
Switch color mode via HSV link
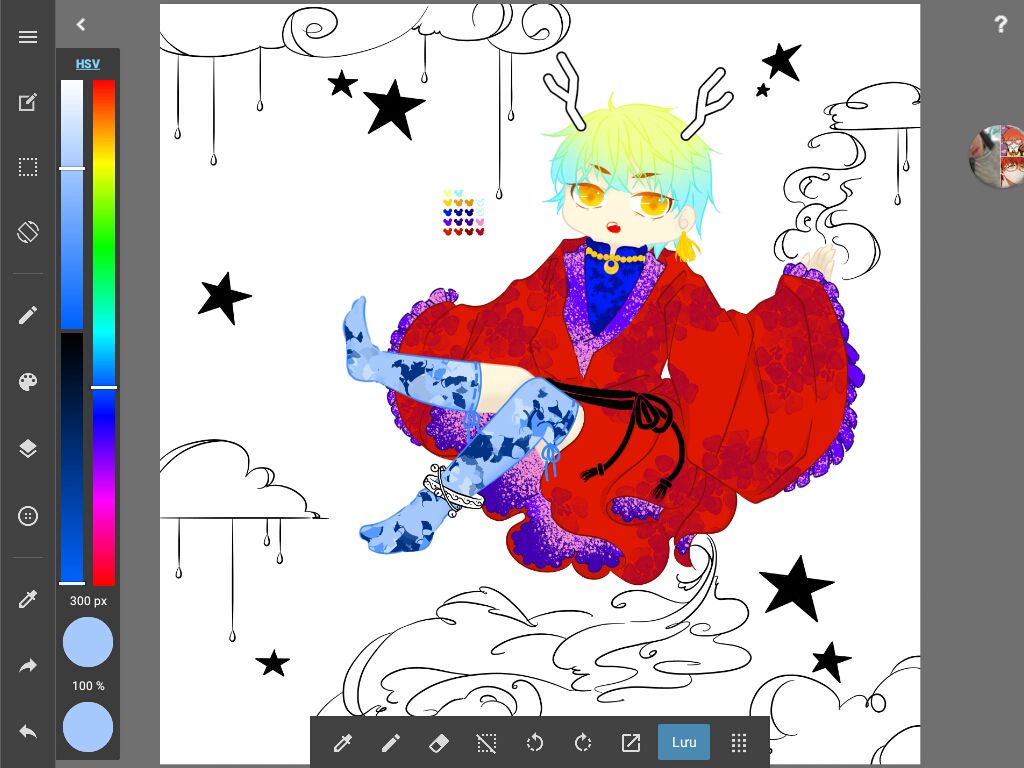88,64
